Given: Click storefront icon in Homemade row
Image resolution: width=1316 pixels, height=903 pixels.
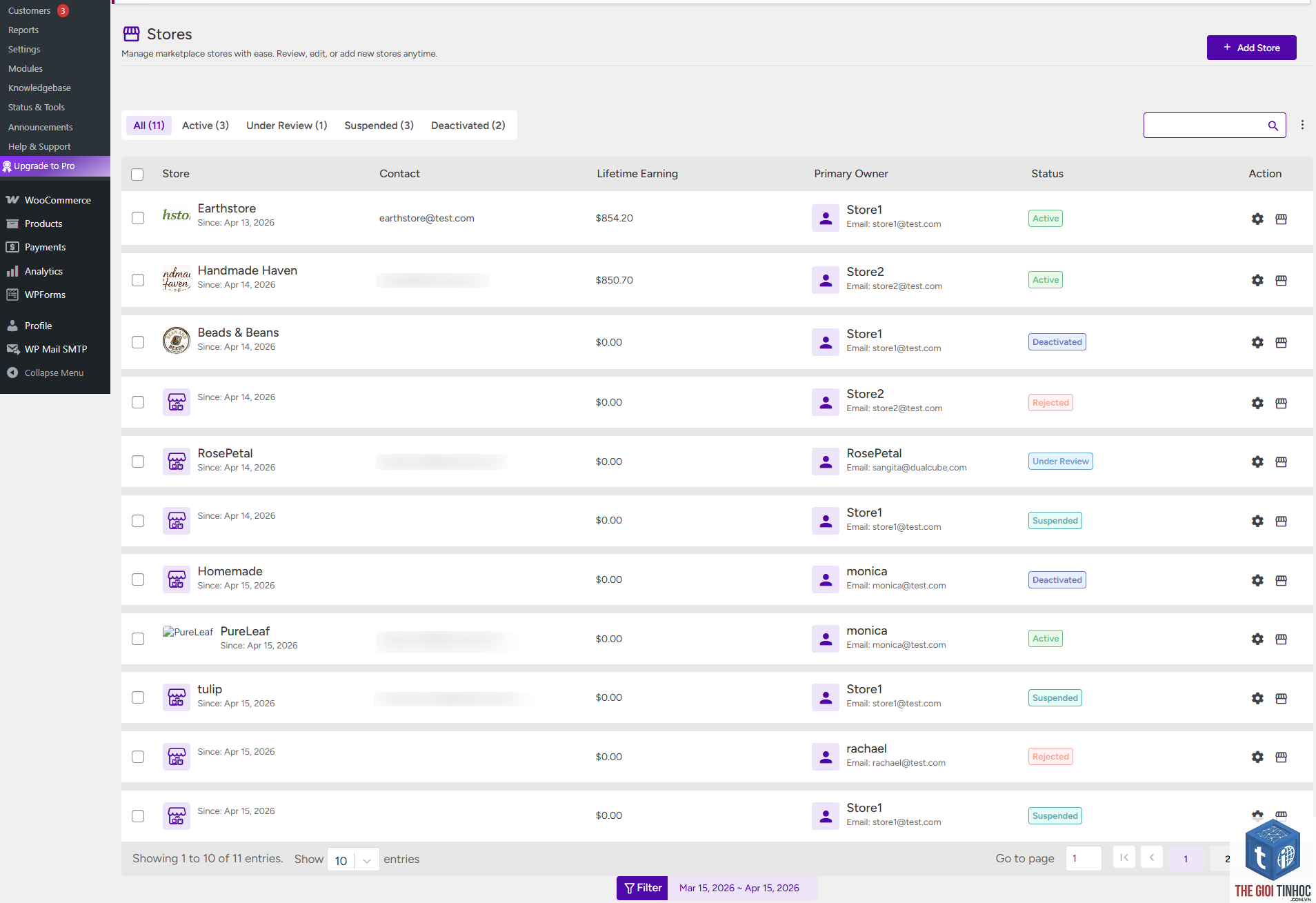Looking at the screenshot, I should click(1281, 580).
